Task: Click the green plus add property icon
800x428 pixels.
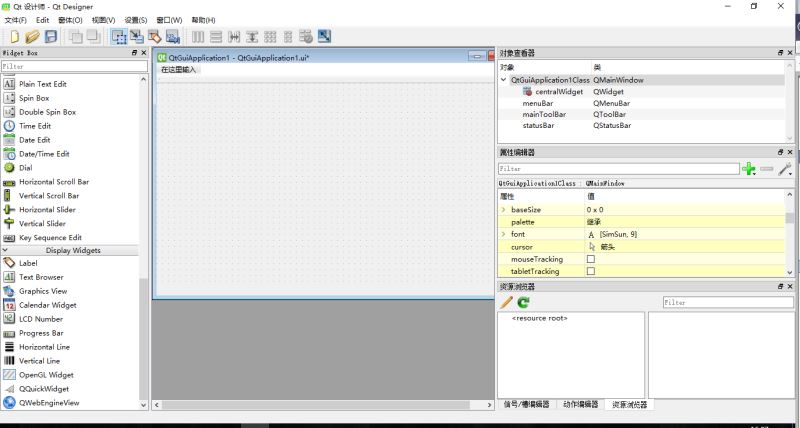Action: tap(748, 169)
